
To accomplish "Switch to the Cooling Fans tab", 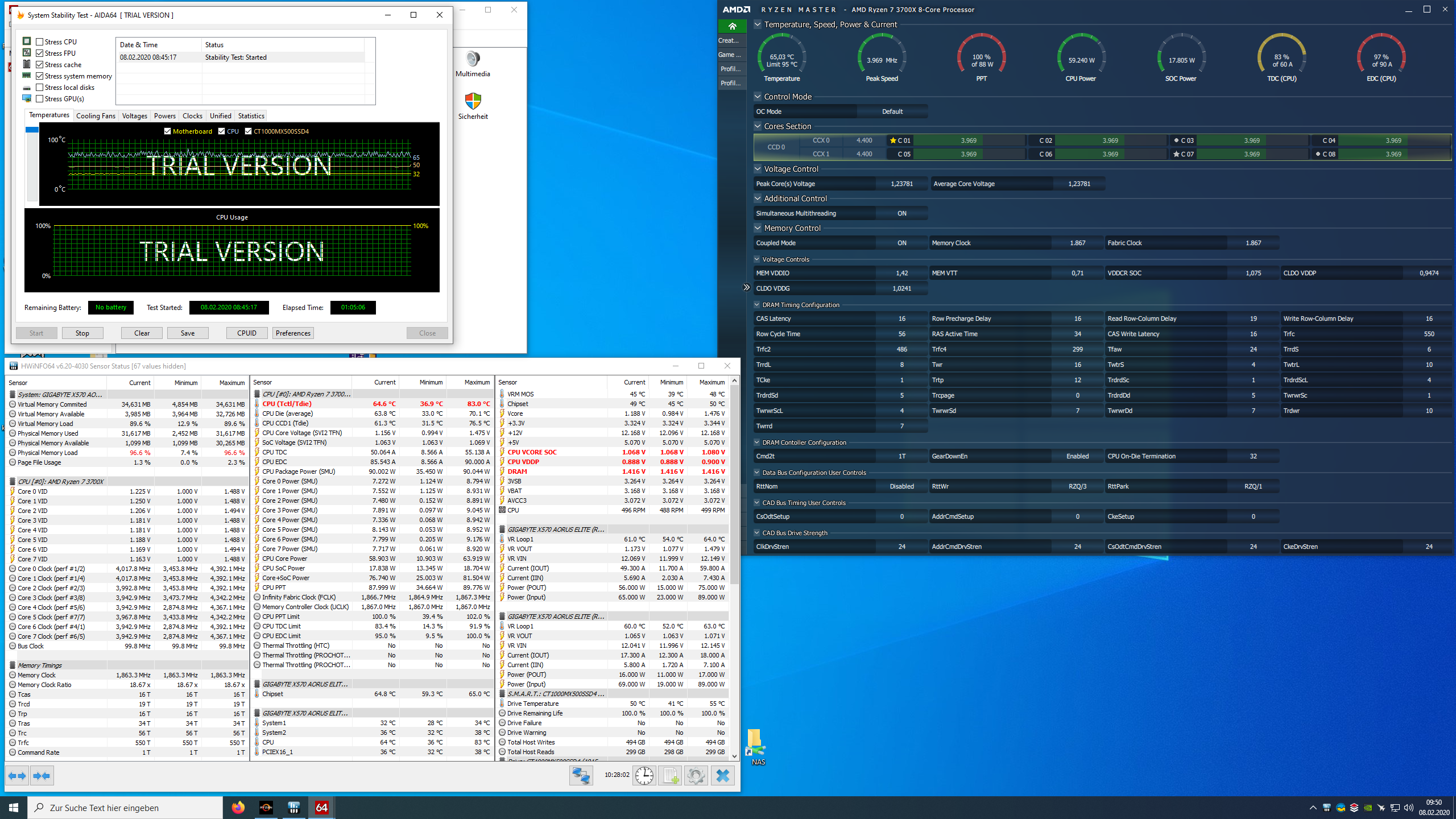I will (96, 115).
